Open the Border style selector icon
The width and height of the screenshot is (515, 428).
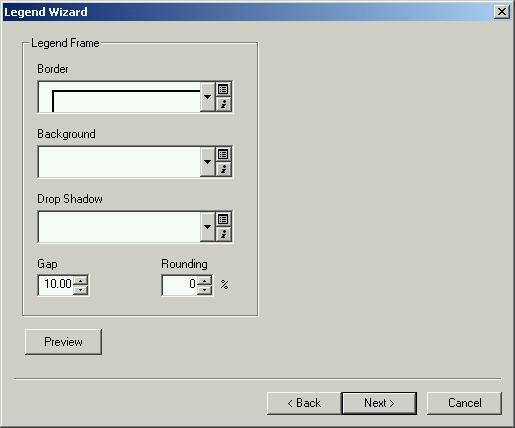223,89
